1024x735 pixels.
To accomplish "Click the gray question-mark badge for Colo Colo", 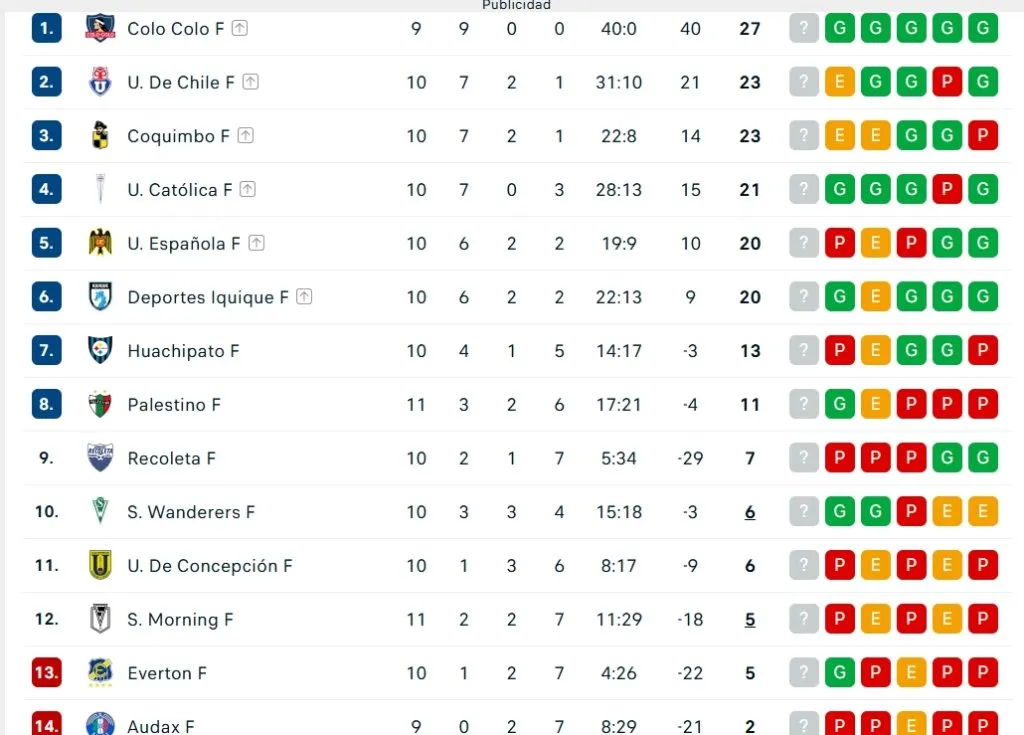I will (803, 28).
